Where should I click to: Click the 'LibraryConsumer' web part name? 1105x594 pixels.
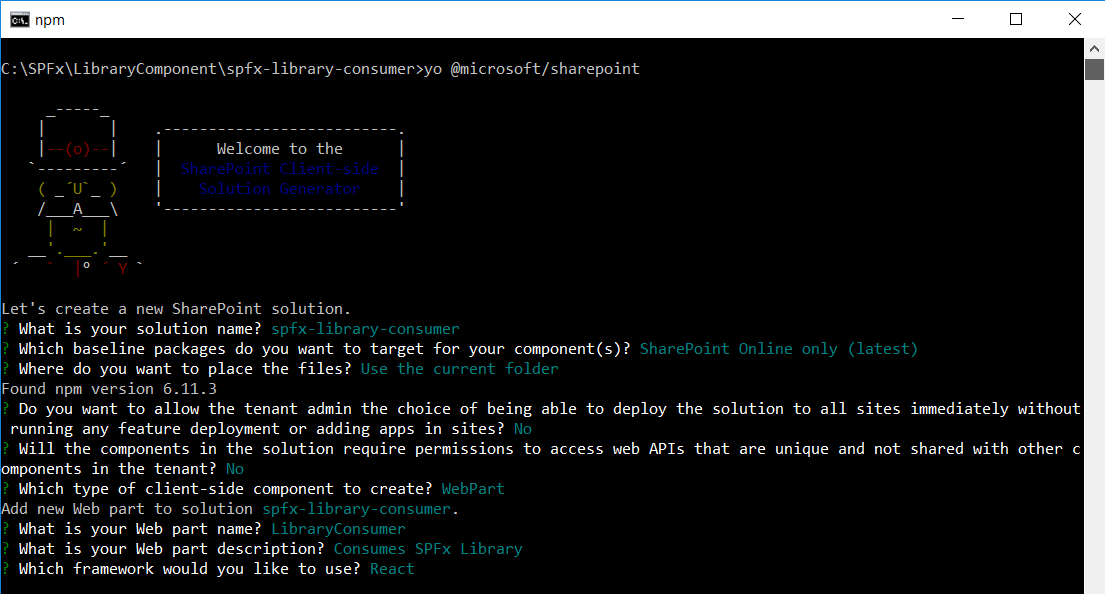tap(338, 529)
